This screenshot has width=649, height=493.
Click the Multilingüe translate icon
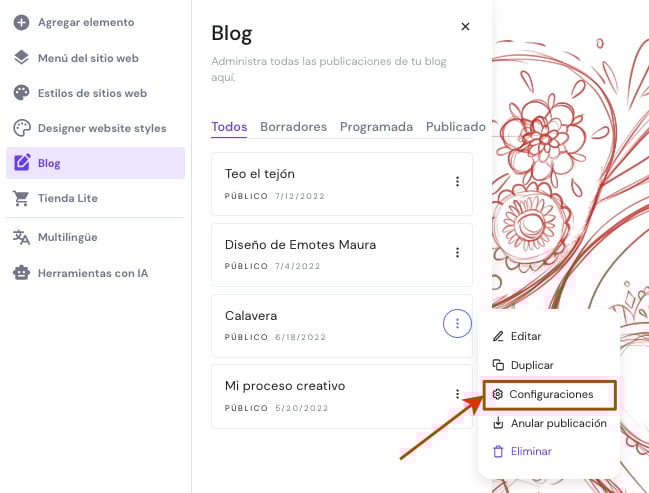click(x=21, y=237)
